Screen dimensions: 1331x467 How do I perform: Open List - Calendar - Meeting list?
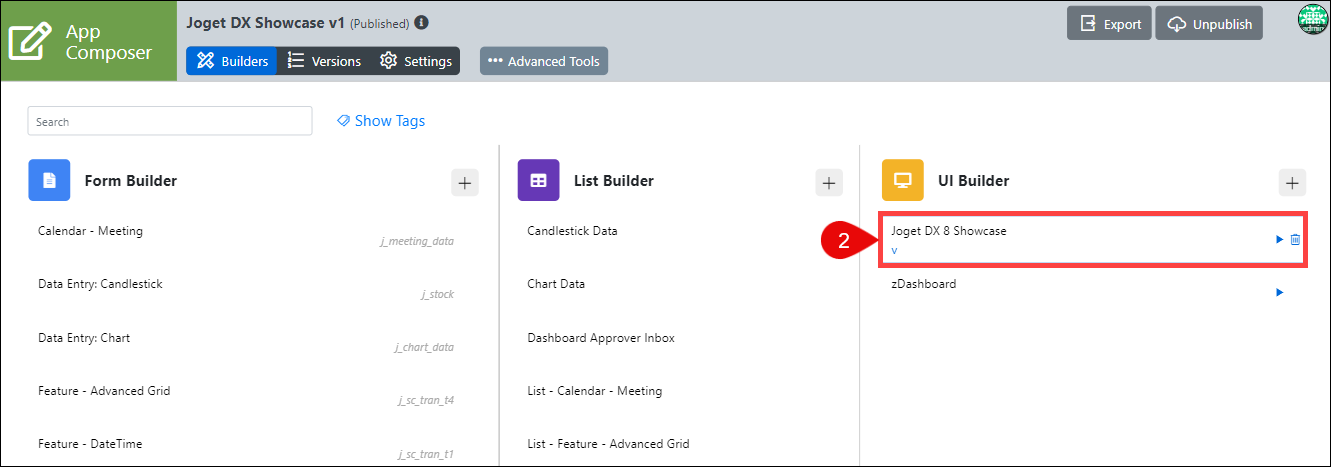pos(595,391)
